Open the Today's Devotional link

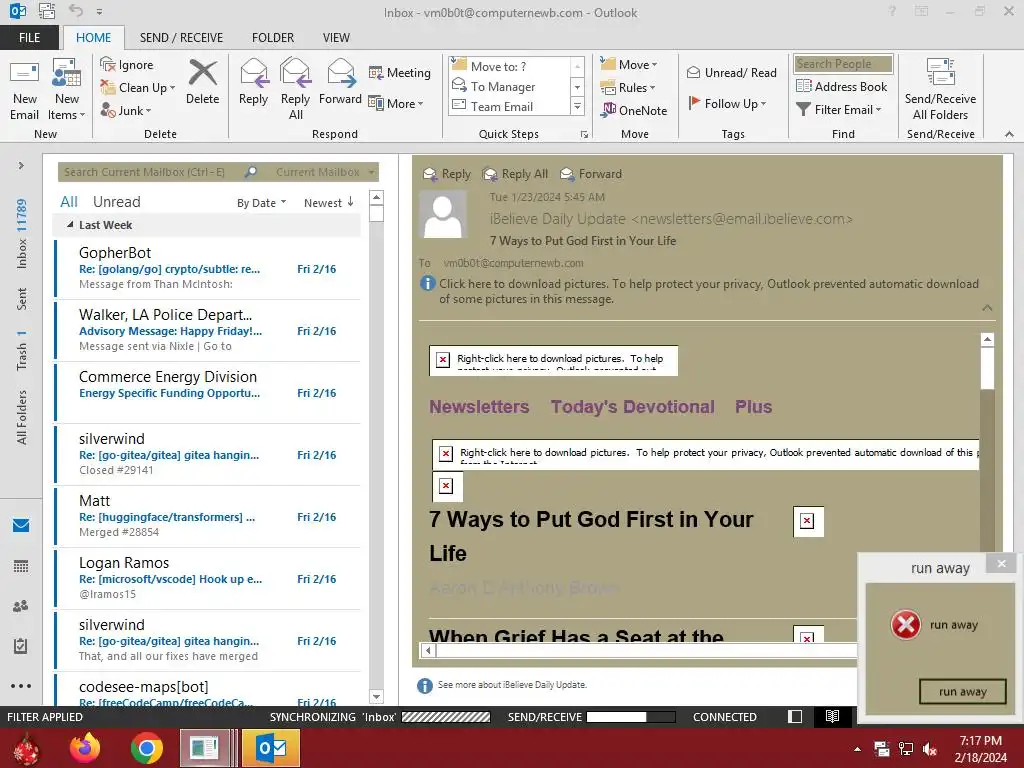click(632, 407)
